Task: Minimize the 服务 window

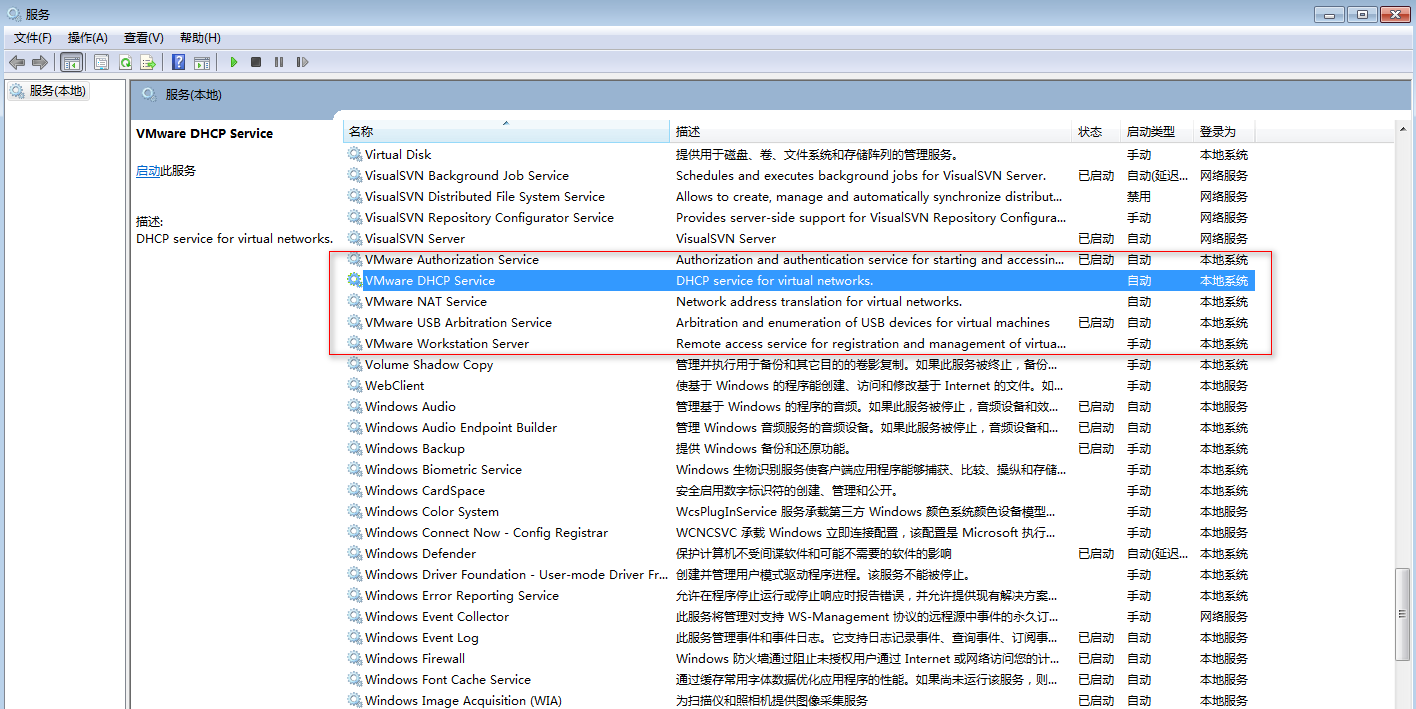Action: (1330, 14)
